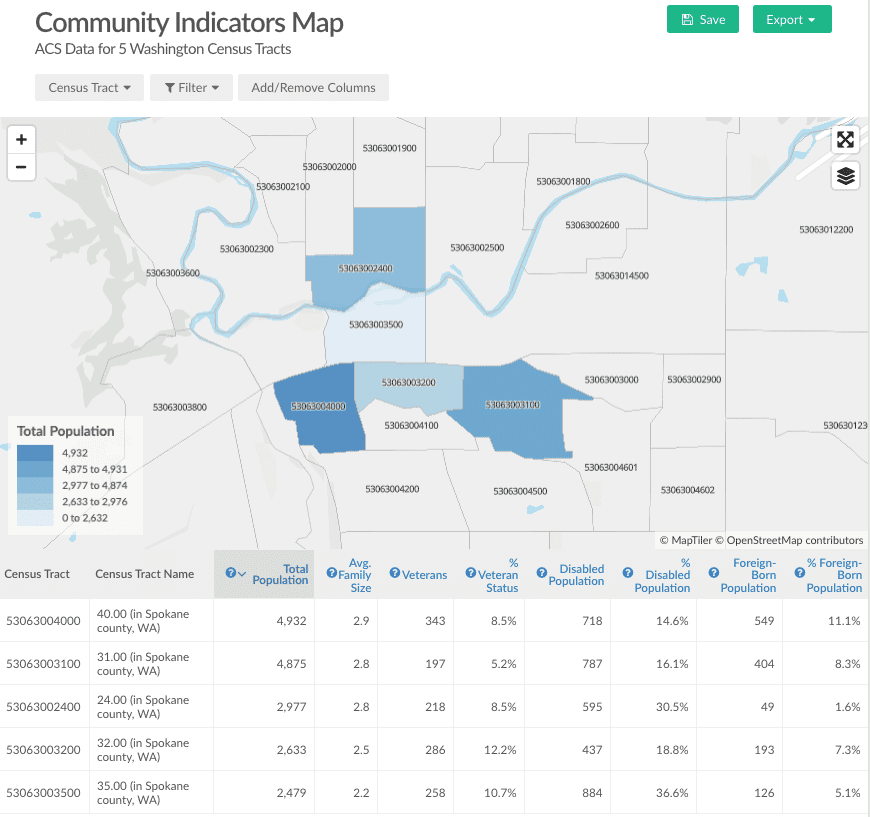This screenshot has width=870, height=817.
Task: Open the Export dropdown menu
Action: 791,20
